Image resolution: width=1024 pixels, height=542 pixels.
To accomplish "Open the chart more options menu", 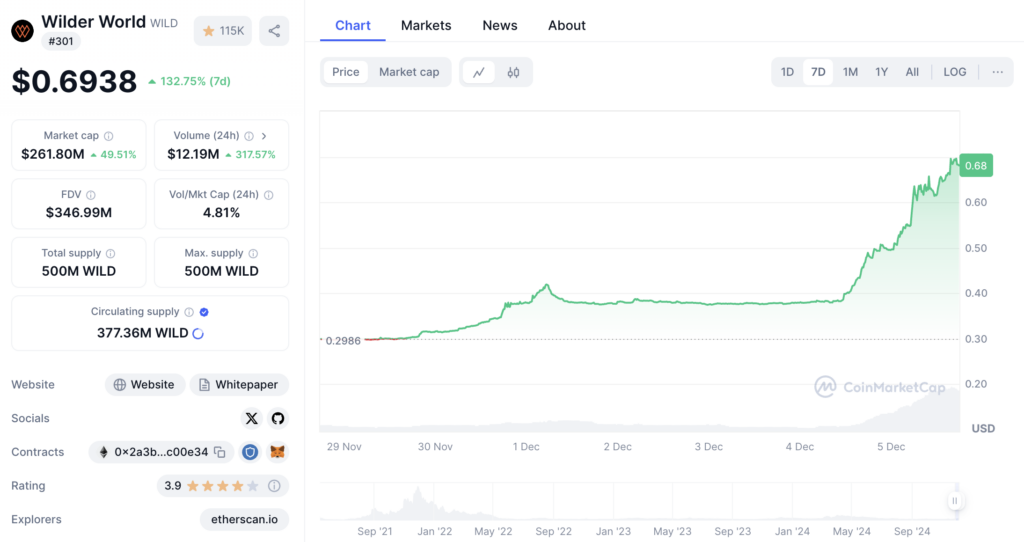I will point(997,72).
